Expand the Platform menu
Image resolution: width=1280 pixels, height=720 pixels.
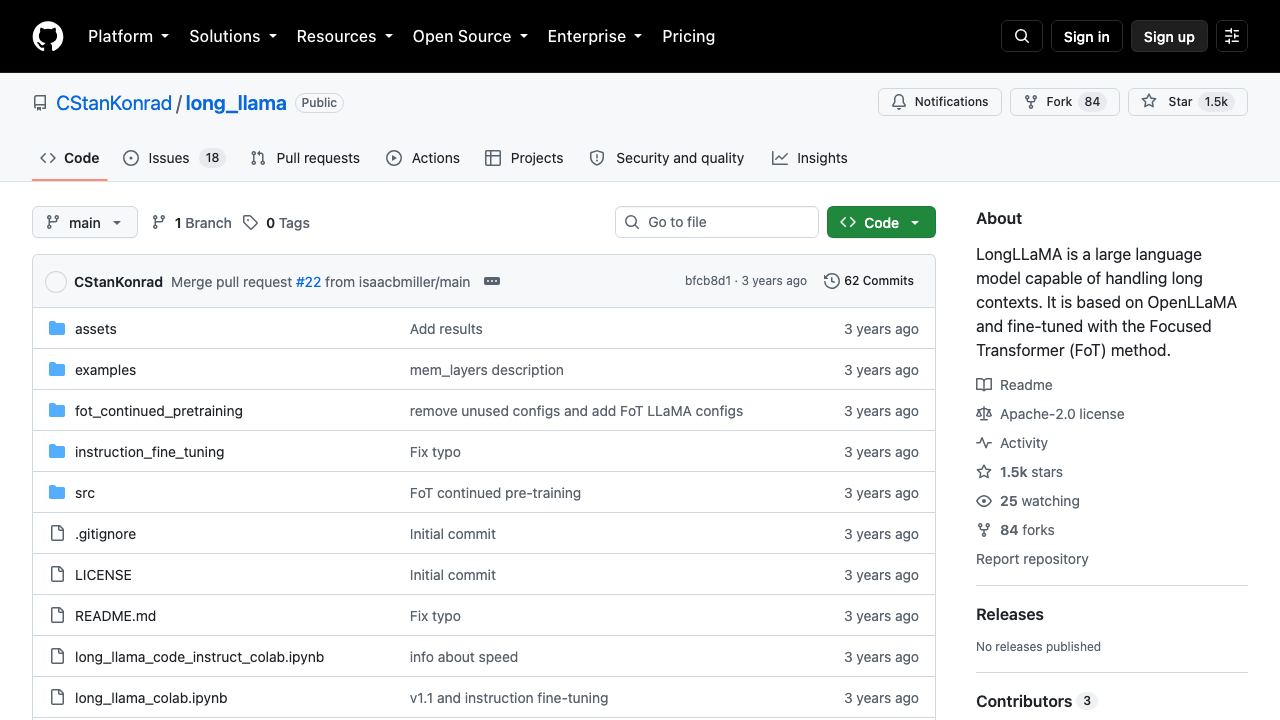[x=128, y=36]
